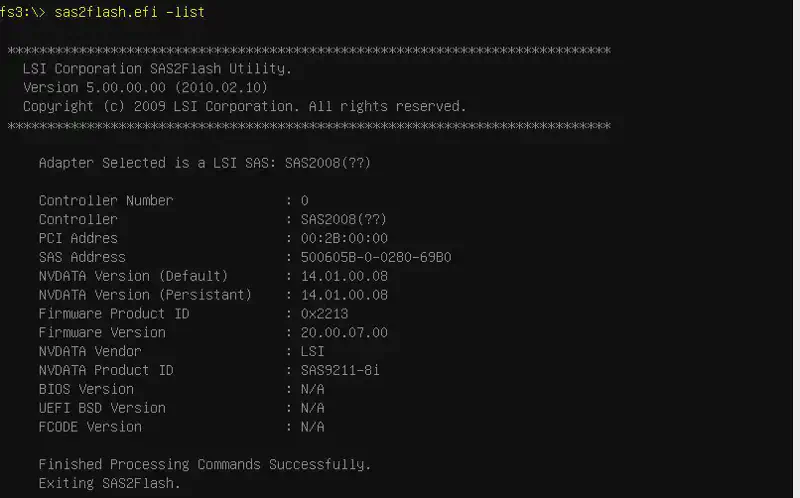
Task: Click the Controller Number value 0
Action: [304, 200]
